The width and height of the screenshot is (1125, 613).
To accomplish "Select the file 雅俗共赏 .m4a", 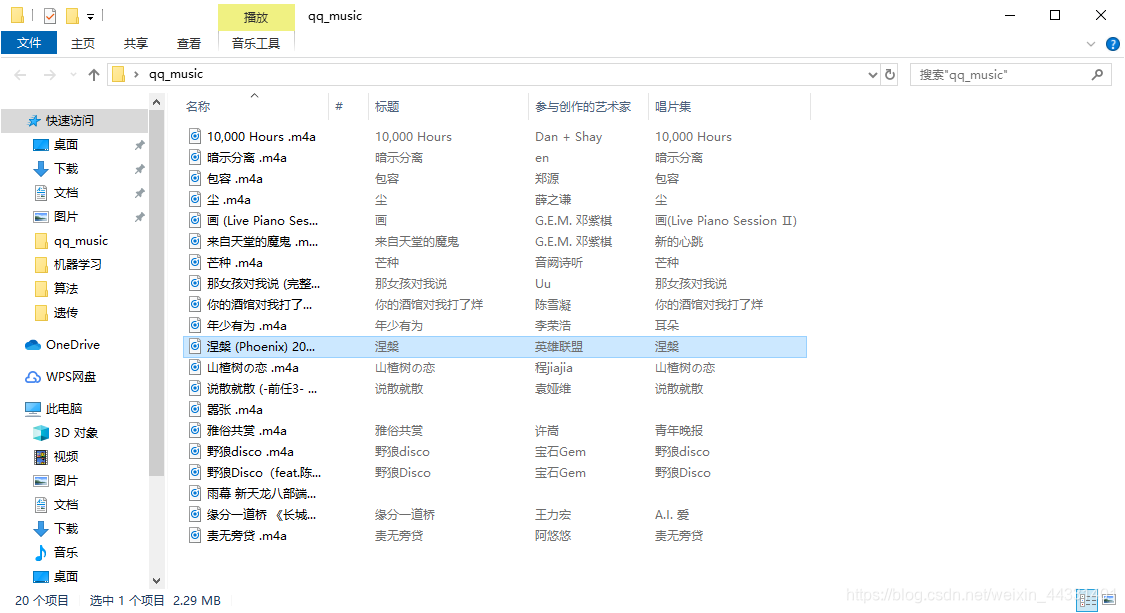I will pyautogui.click(x=247, y=431).
